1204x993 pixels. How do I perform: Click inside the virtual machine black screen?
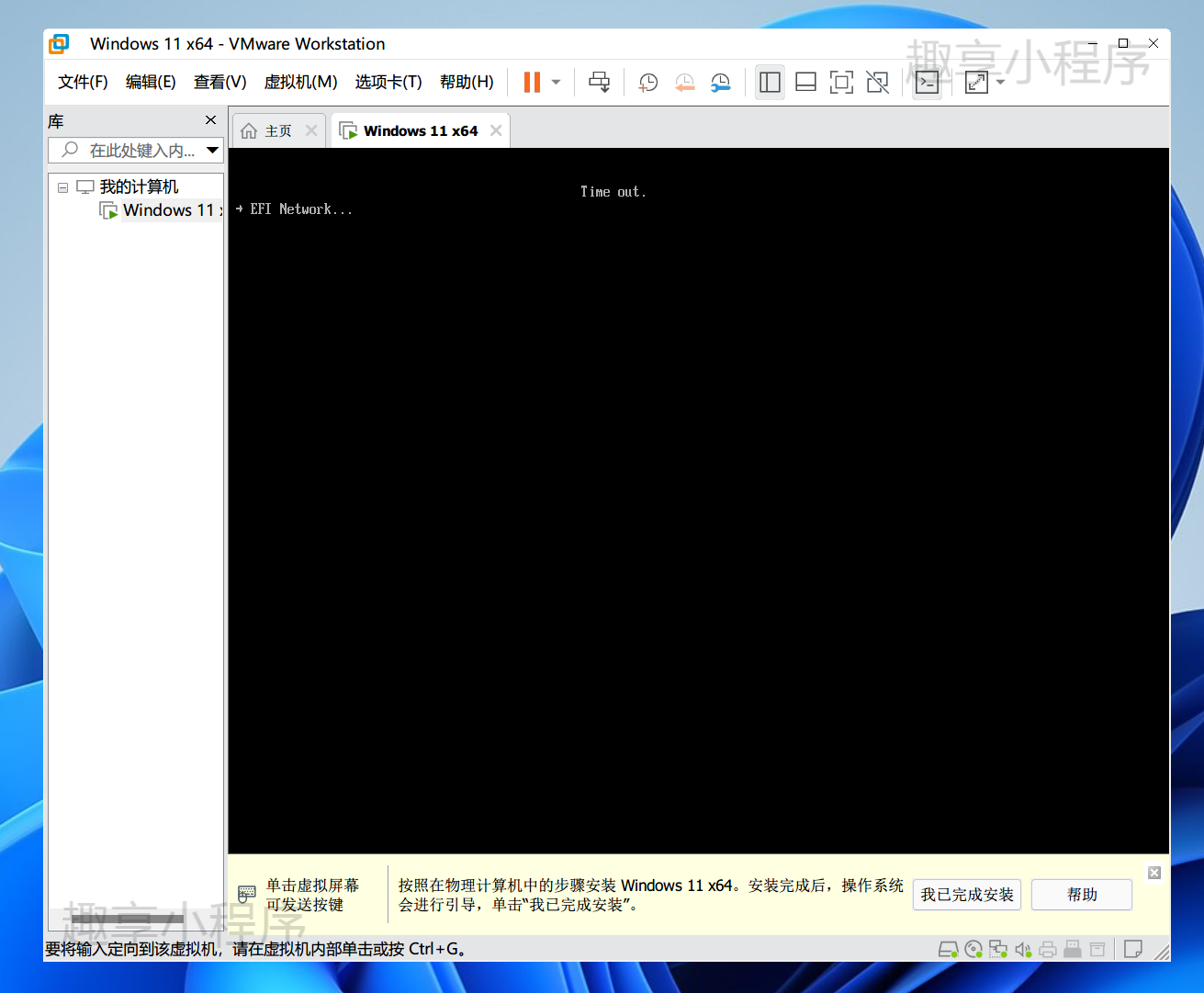(698, 501)
